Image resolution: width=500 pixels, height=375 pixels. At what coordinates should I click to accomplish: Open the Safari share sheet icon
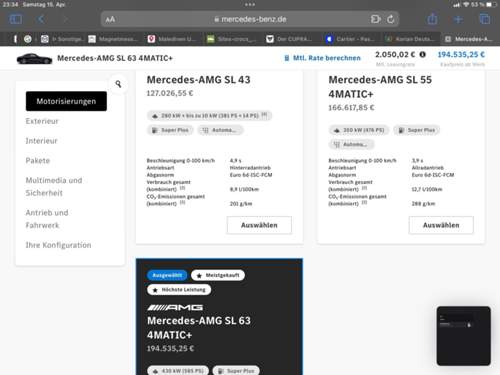tap(432, 19)
